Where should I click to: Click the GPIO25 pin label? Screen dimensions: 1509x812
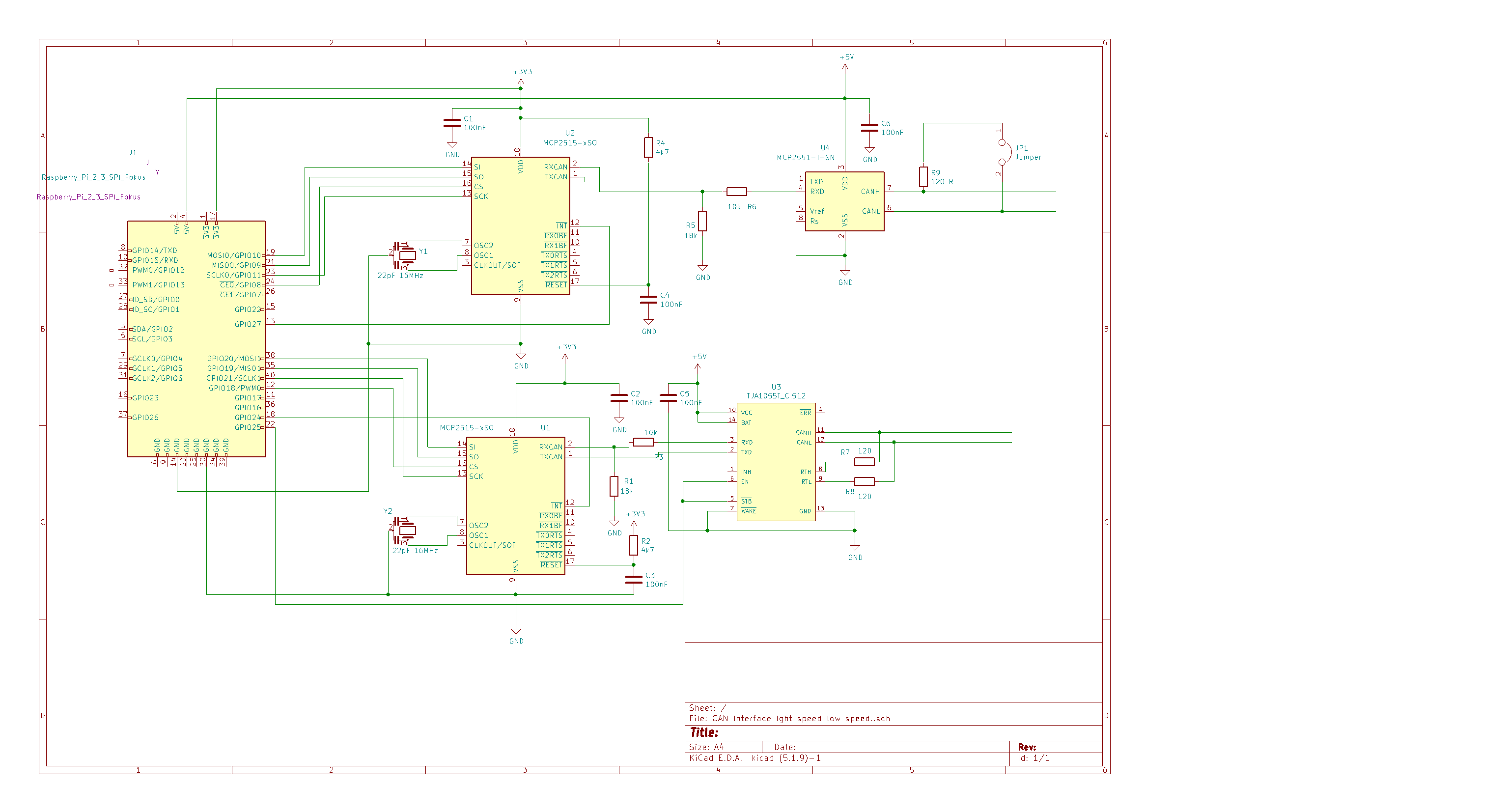[248, 427]
